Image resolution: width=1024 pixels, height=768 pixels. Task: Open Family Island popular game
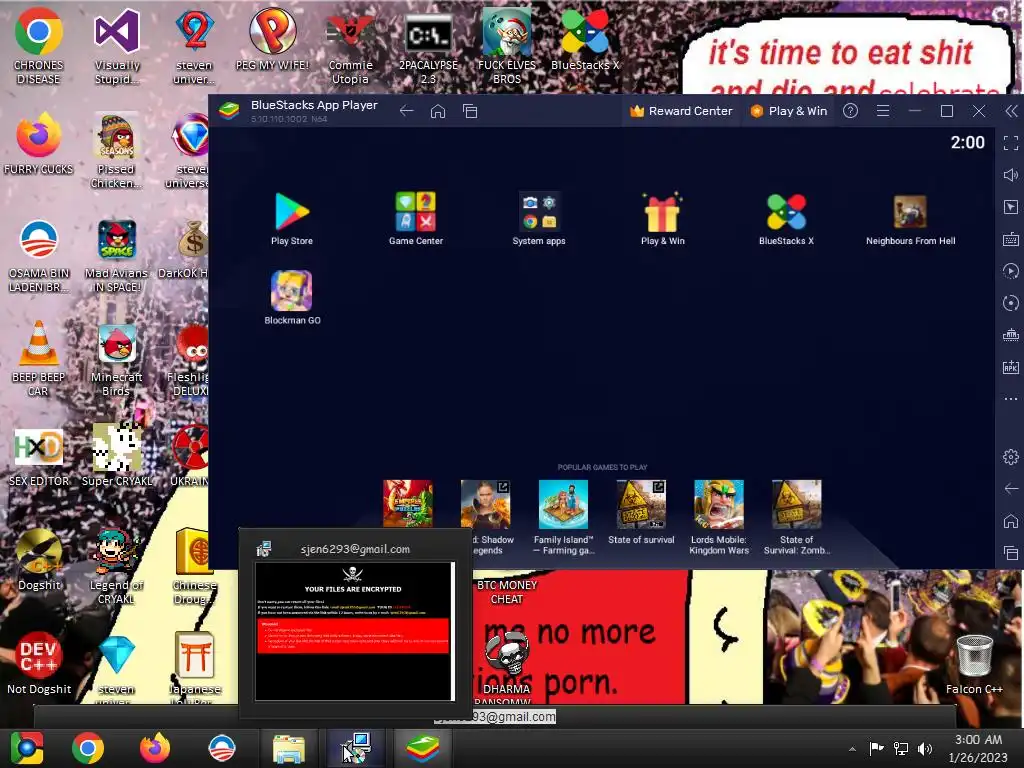click(563, 517)
